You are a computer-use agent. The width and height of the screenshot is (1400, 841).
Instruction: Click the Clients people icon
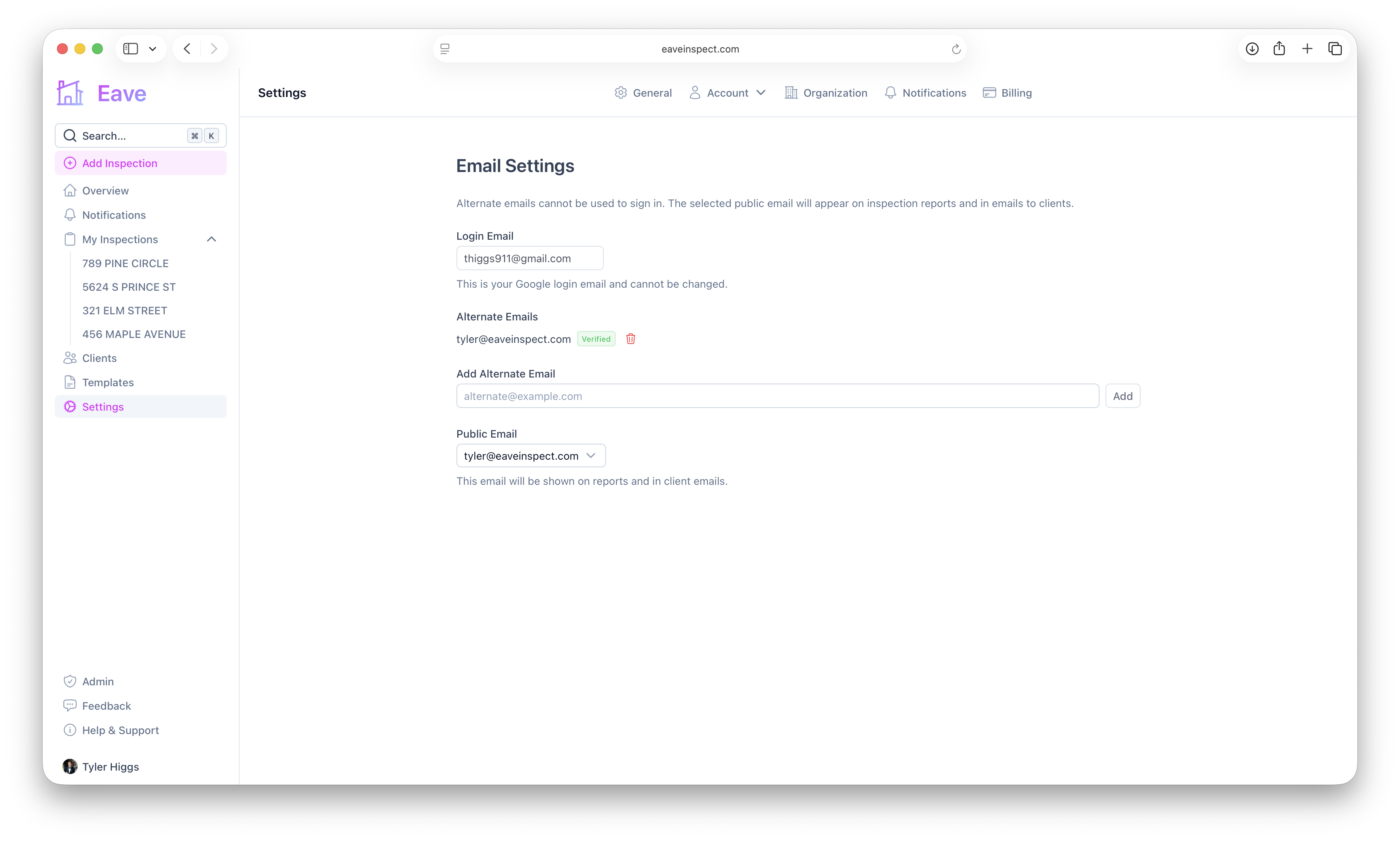(x=70, y=358)
